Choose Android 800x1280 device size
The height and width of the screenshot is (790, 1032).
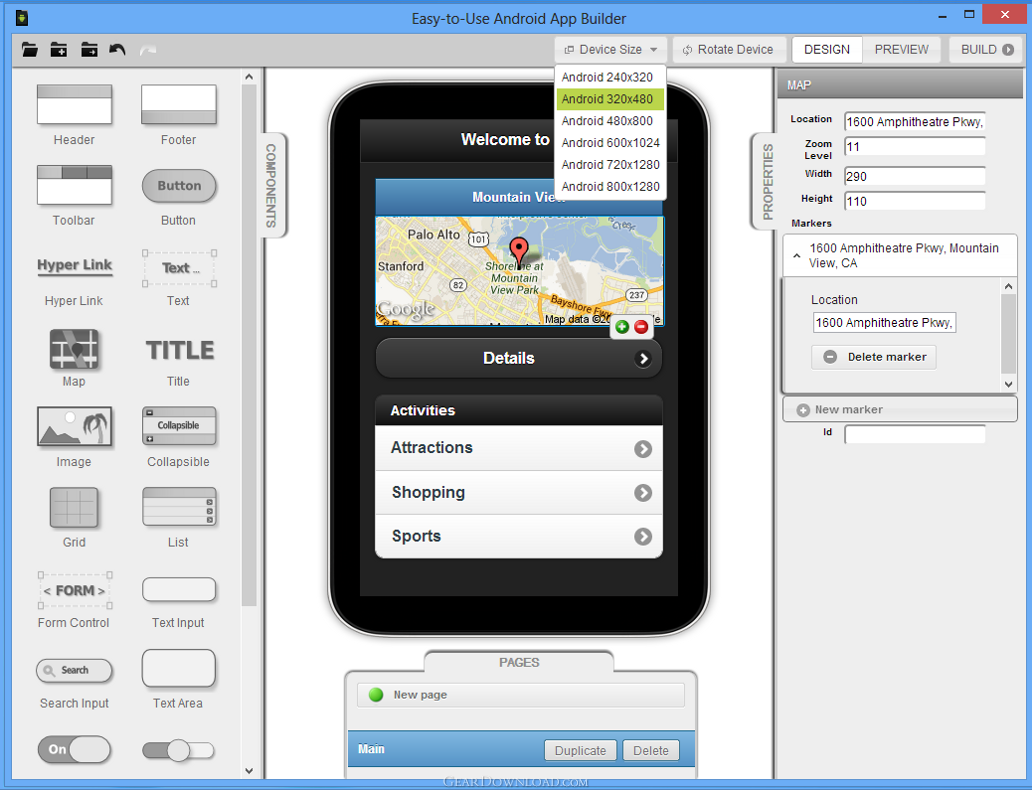pyautogui.click(x=611, y=186)
